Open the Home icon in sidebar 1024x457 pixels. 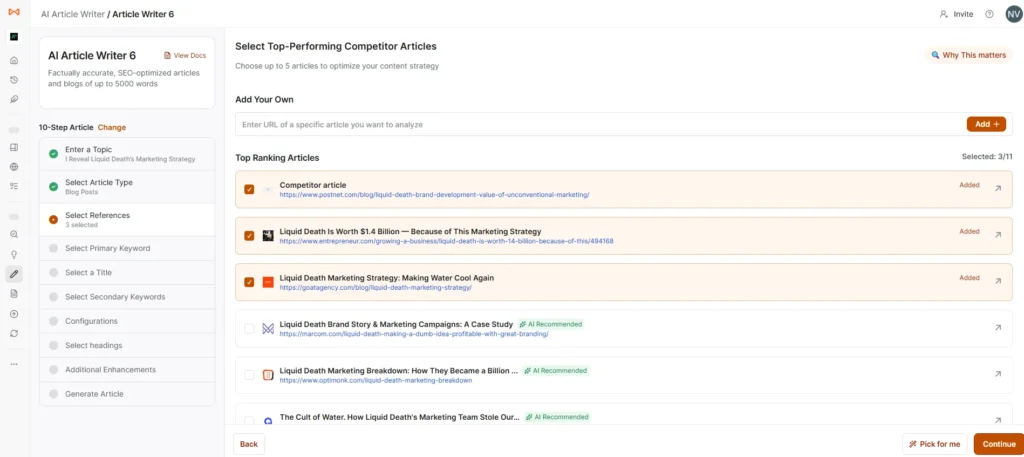(14, 61)
